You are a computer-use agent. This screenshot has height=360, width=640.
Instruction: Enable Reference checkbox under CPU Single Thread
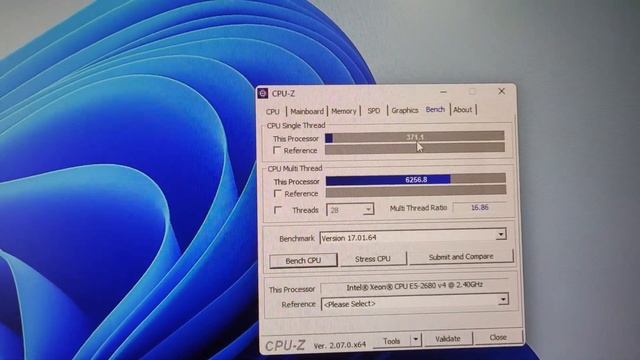277,150
